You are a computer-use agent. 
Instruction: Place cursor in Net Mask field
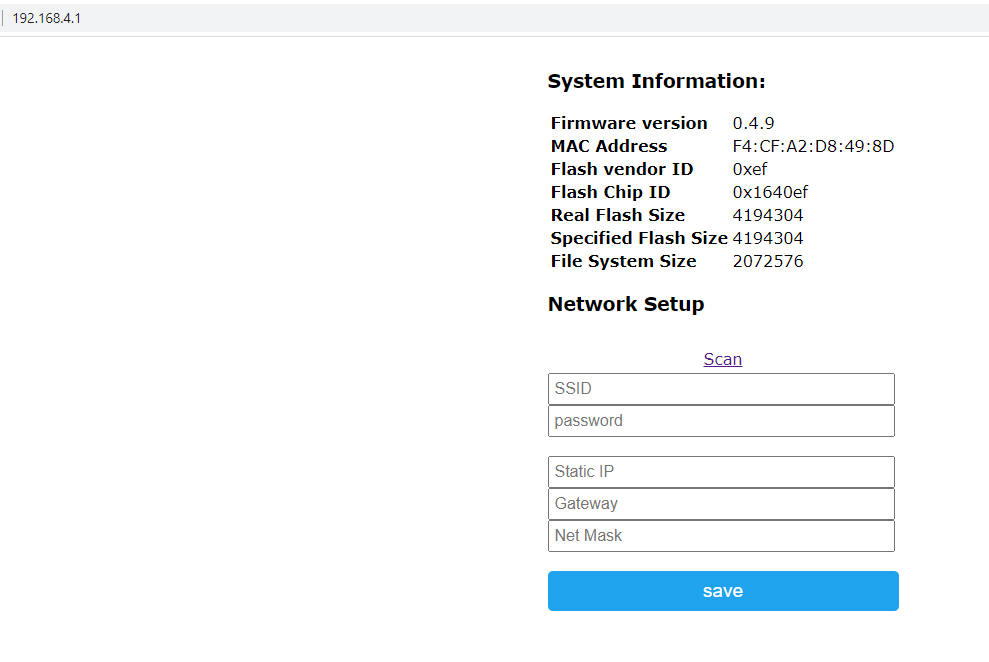click(721, 536)
